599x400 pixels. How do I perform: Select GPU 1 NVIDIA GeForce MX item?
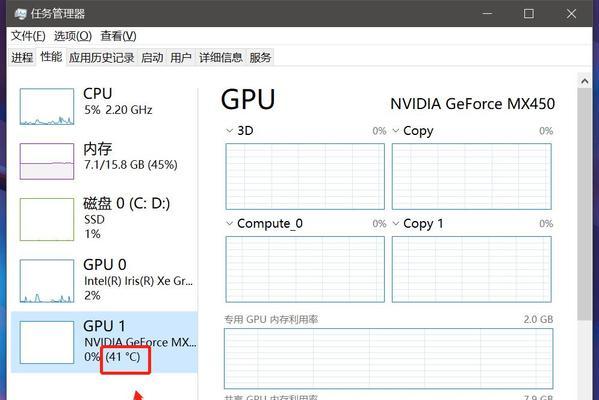click(104, 342)
